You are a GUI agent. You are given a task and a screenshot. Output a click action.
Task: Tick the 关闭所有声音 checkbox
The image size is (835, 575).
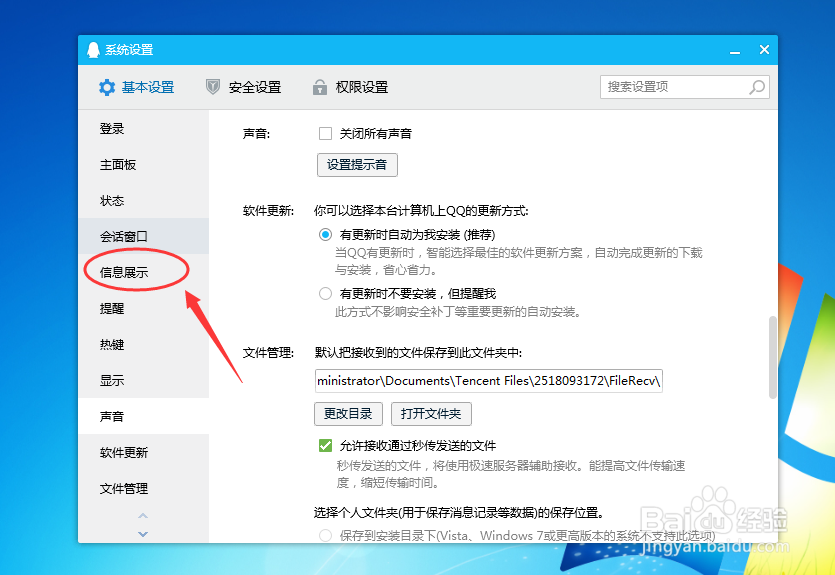pyautogui.click(x=325, y=133)
